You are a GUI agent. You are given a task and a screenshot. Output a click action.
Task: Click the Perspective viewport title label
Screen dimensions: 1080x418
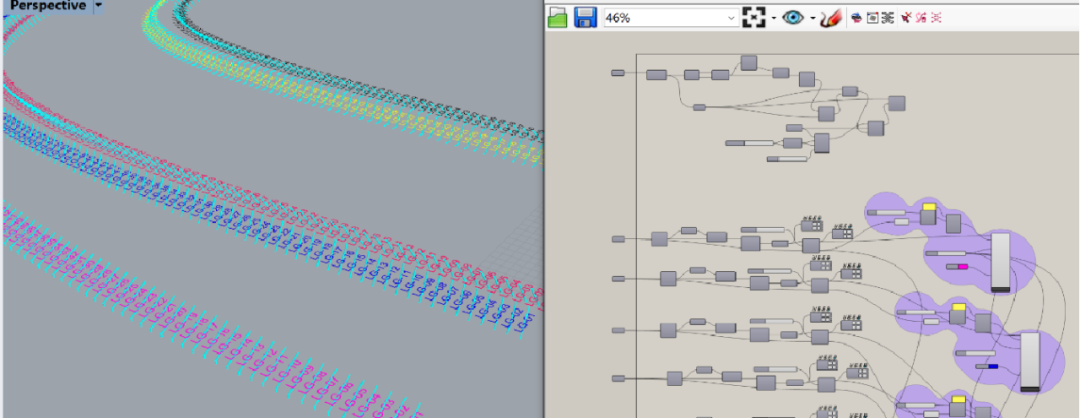click(47, 6)
